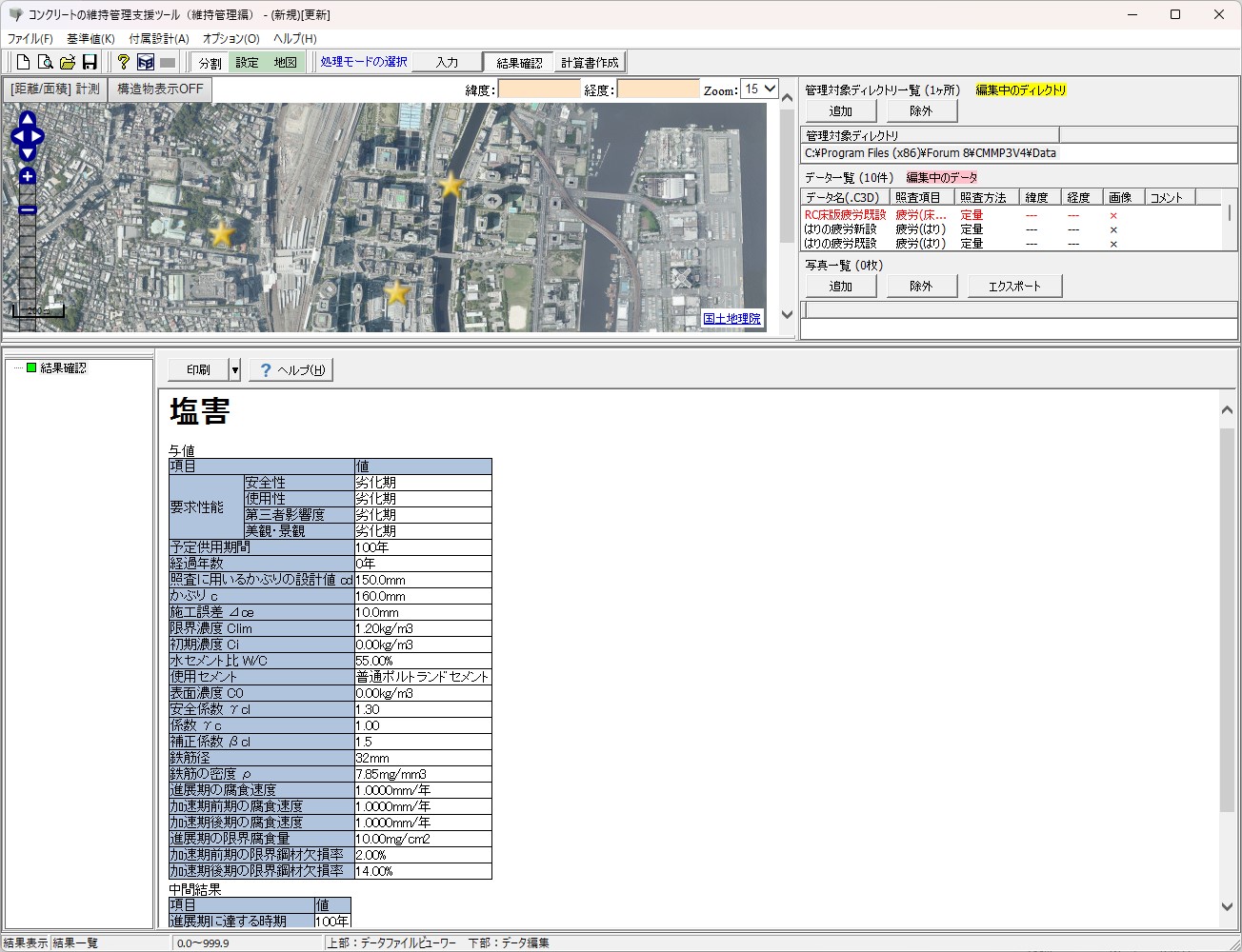Viewport: 1242px width, 952px height.
Task: Click the yellow question mark help icon
Action: pyautogui.click(x=123, y=63)
